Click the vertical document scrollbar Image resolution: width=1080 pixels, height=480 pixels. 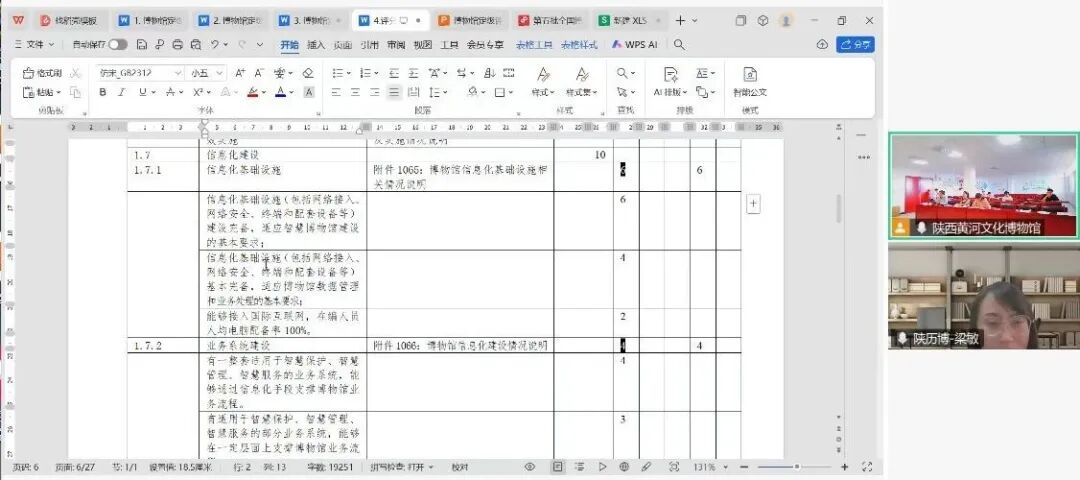(x=839, y=209)
